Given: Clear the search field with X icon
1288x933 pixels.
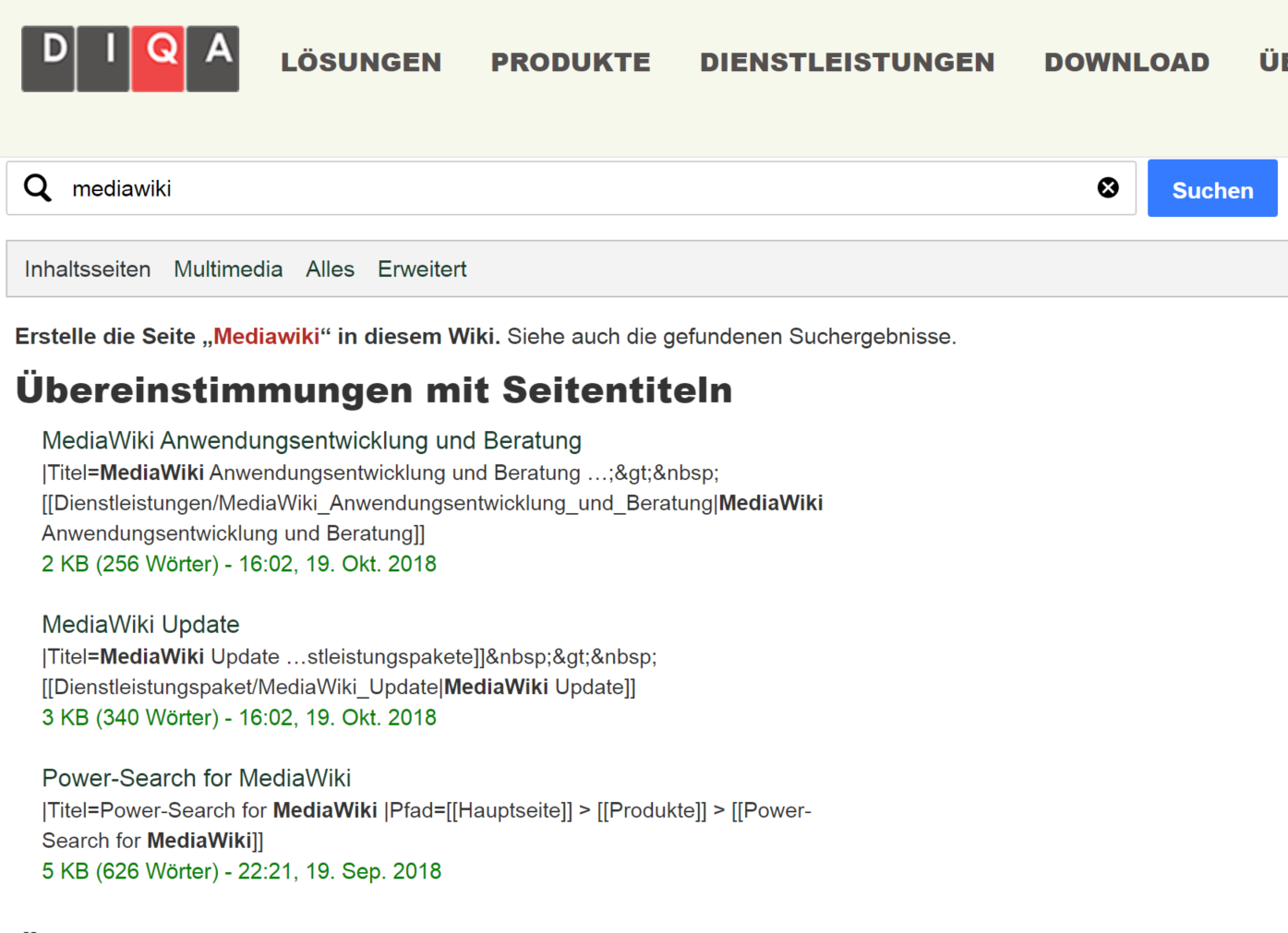Looking at the screenshot, I should [x=1107, y=188].
